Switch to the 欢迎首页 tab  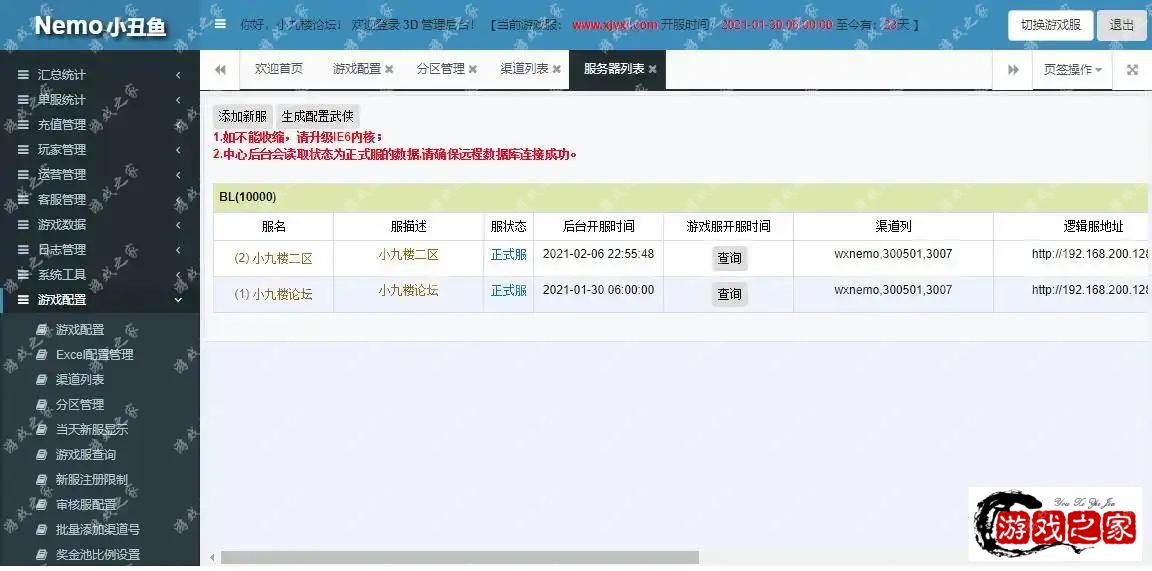tap(278, 70)
